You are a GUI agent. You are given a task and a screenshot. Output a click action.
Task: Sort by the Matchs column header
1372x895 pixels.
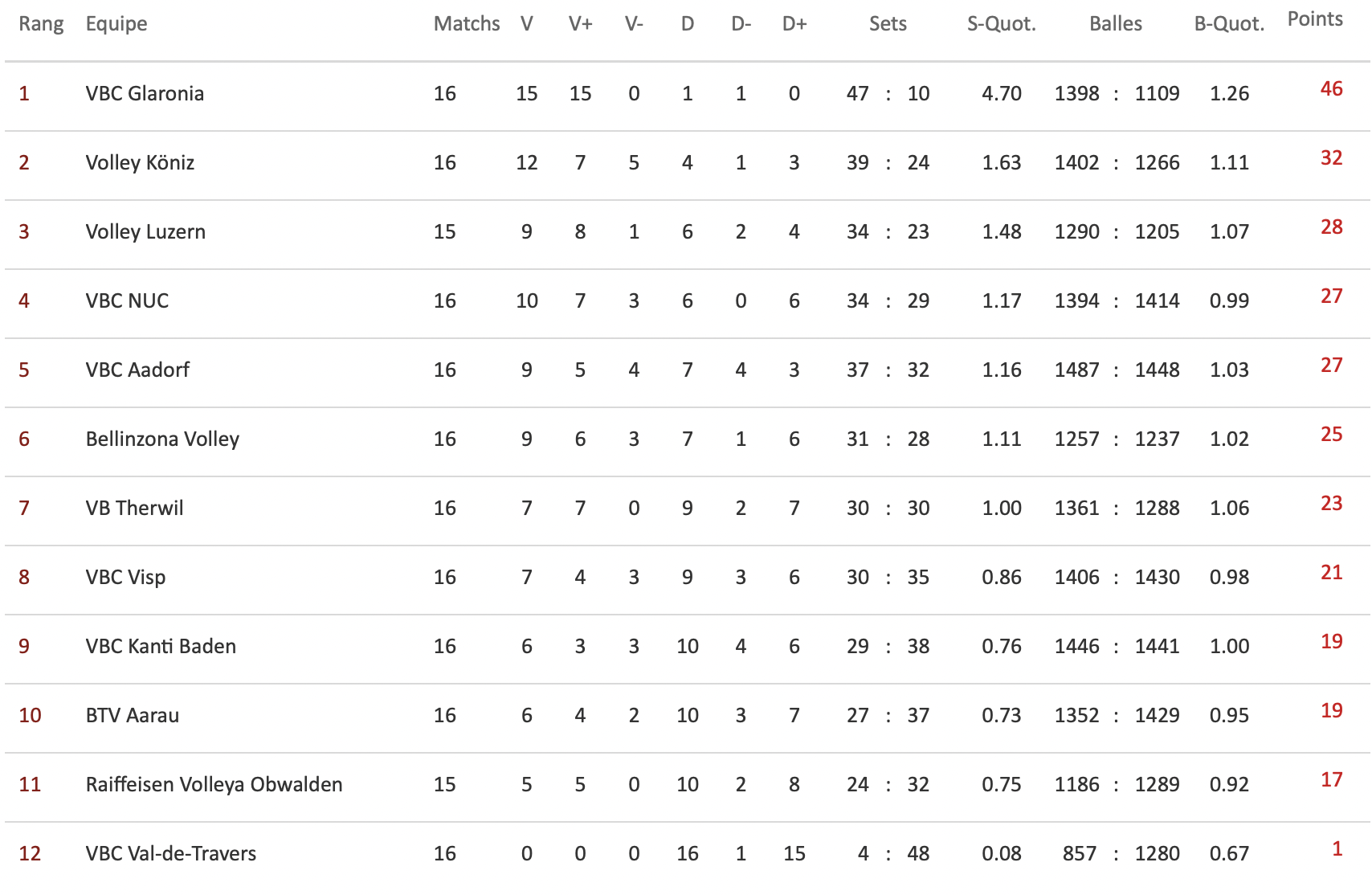467,24
